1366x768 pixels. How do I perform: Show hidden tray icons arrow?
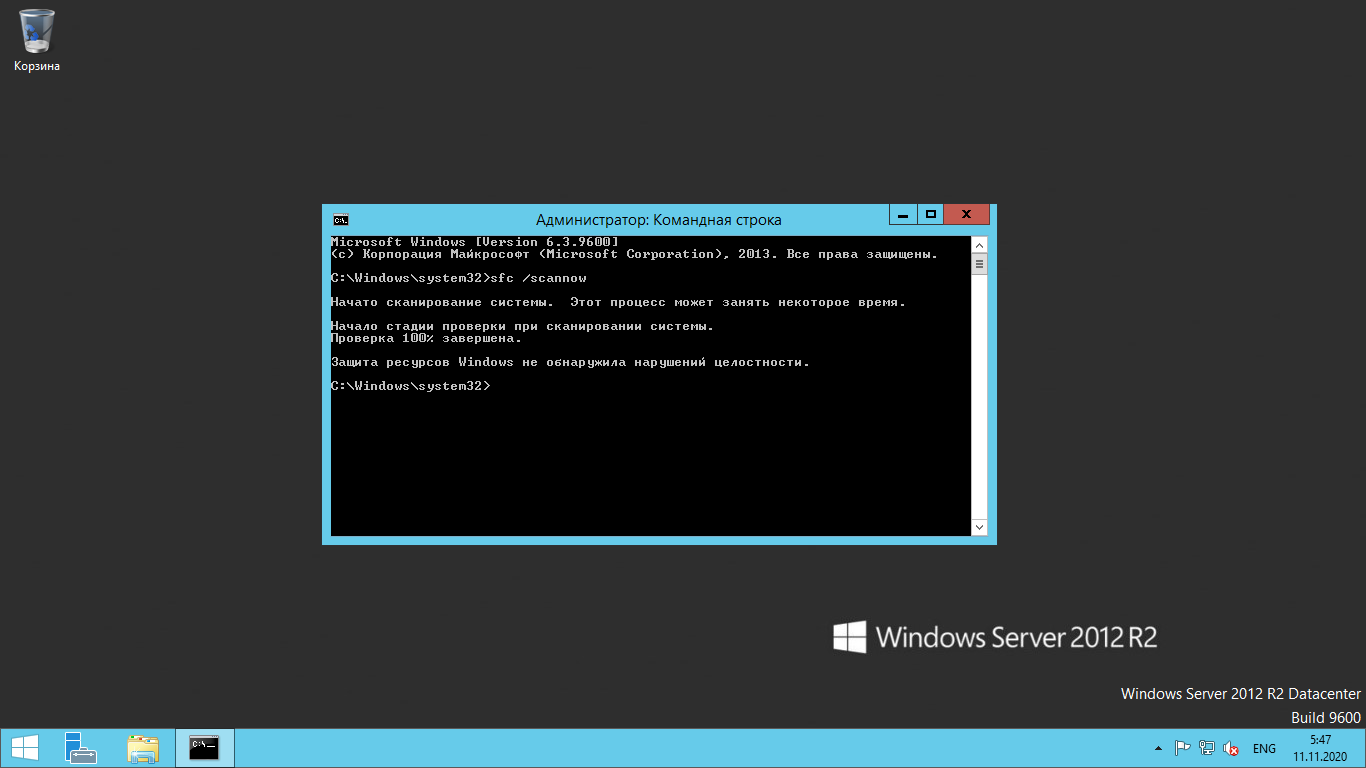click(1158, 748)
